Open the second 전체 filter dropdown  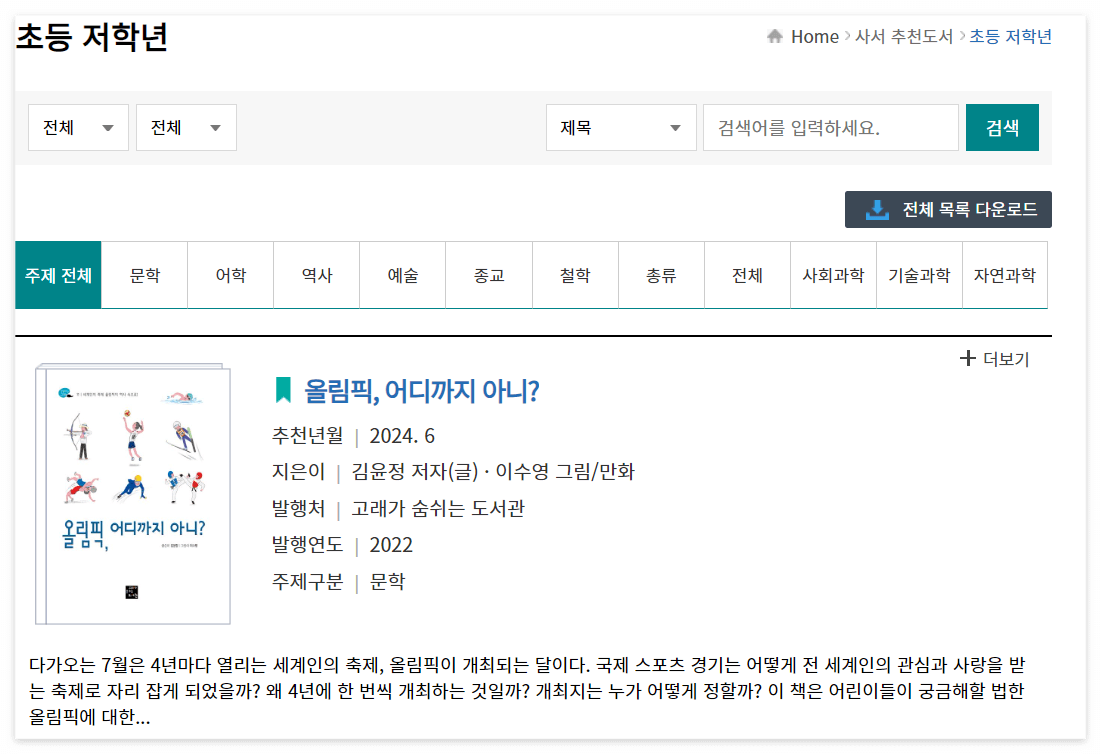tap(185, 127)
